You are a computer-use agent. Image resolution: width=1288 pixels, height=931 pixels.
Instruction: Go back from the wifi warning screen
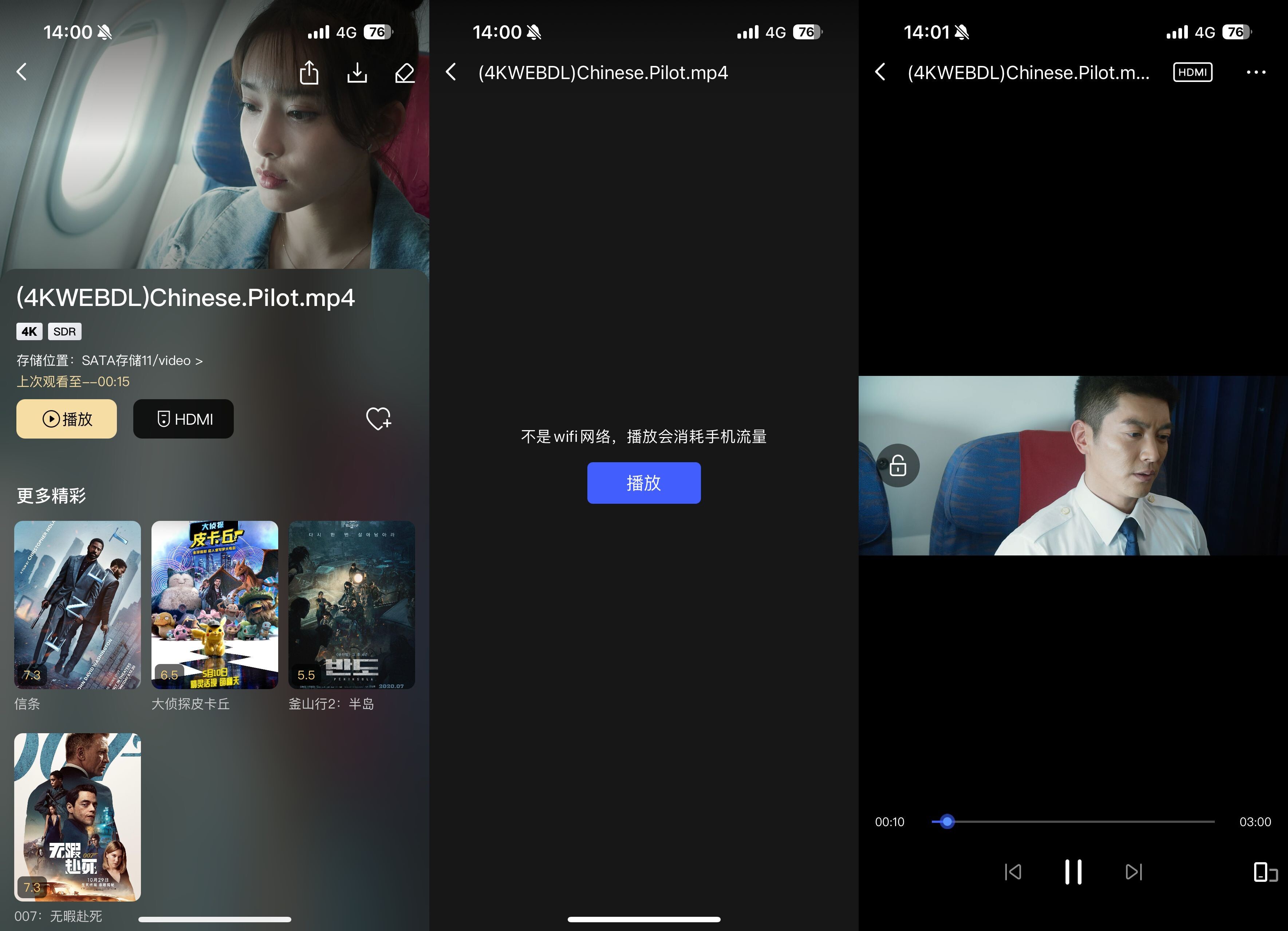[x=451, y=72]
